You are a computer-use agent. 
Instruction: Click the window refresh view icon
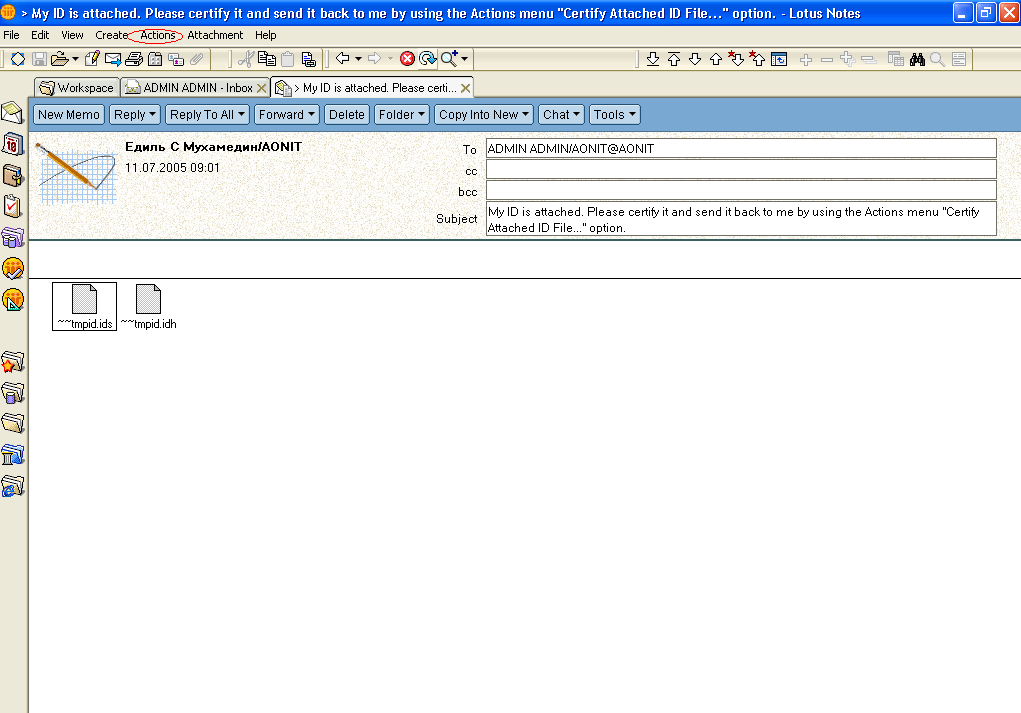pos(779,59)
